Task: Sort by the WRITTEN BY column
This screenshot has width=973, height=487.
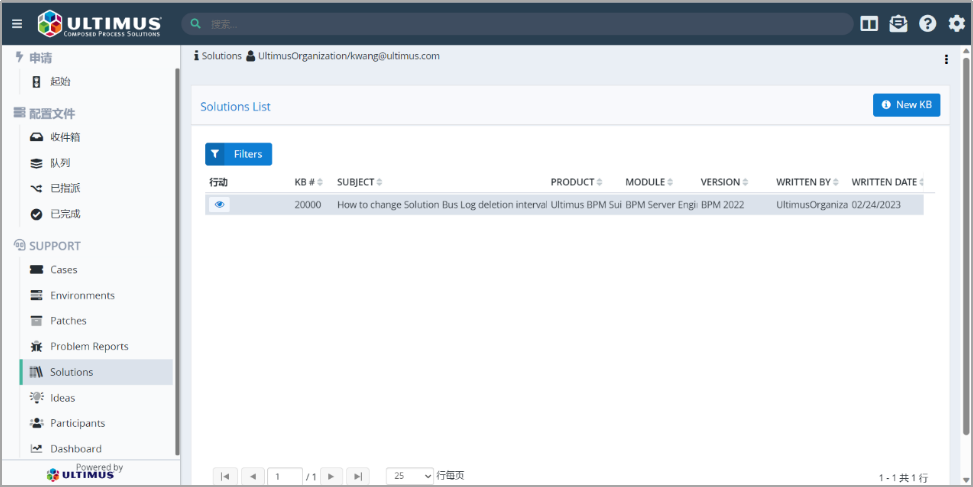Action: pos(807,182)
